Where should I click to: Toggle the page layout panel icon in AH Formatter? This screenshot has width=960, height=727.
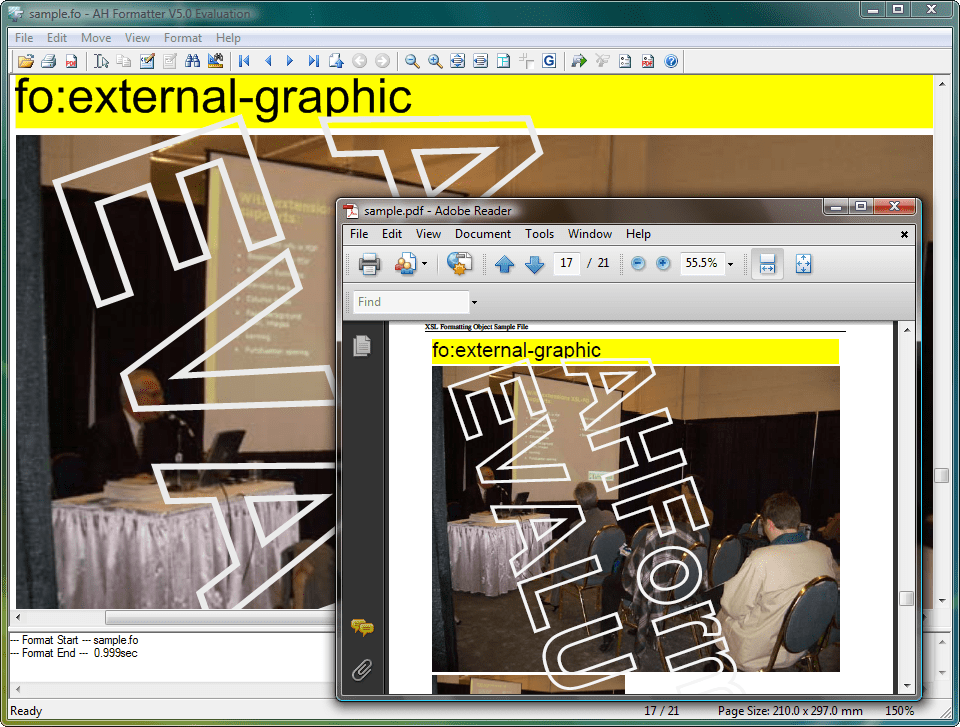[x=503, y=61]
